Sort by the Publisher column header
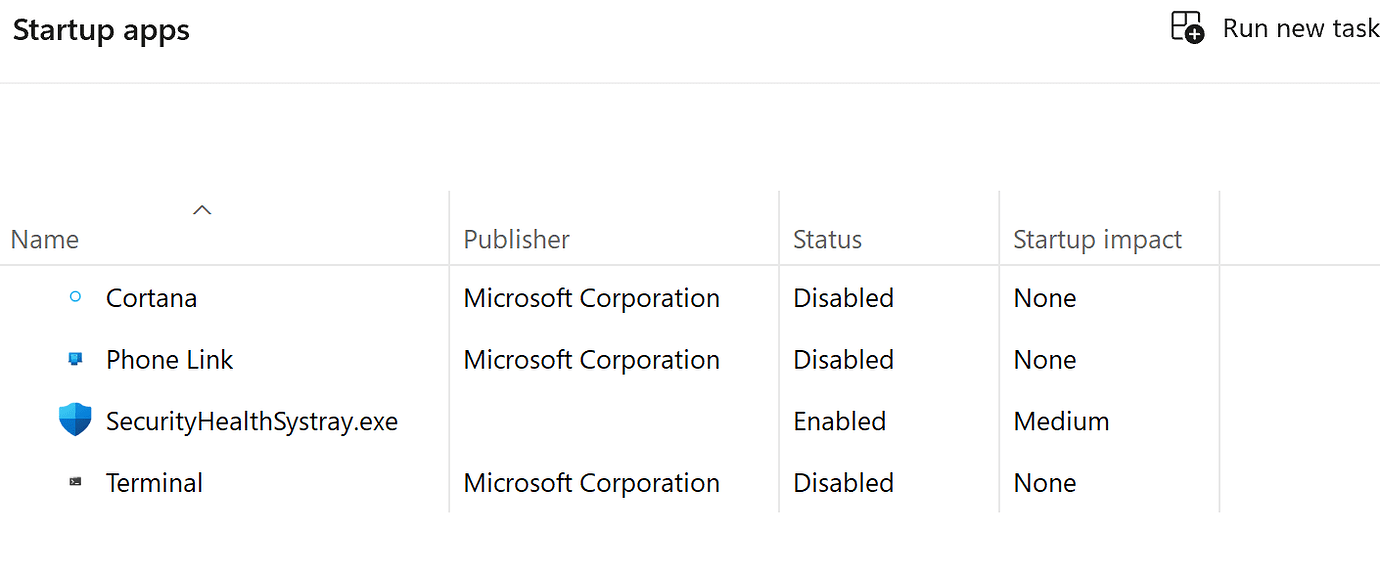The height and width of the screenshot is (576, 1380). [x=516, y=240]
